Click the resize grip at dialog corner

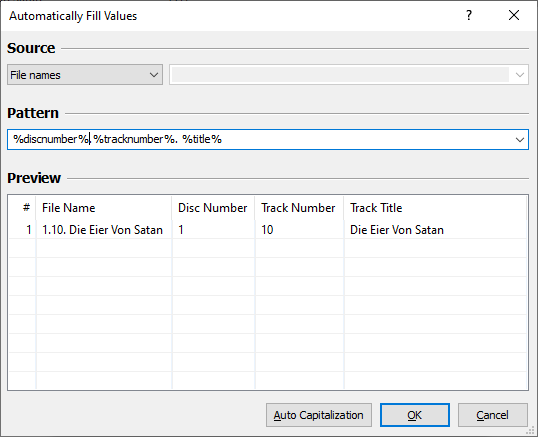tap(532, 431)
